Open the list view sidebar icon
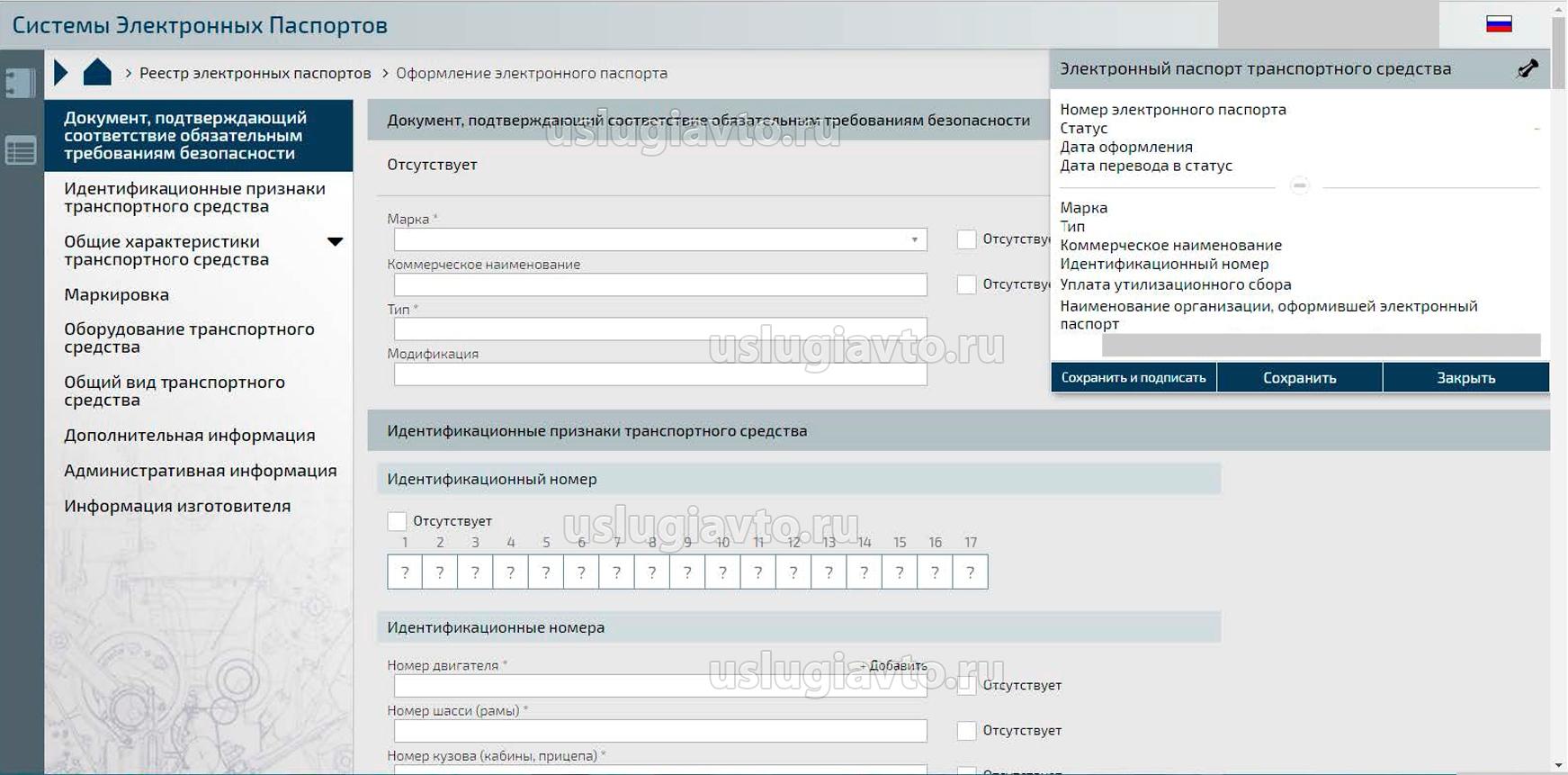Image resolution: width=1568 pixels, height=775 pixels. point(21,150)
